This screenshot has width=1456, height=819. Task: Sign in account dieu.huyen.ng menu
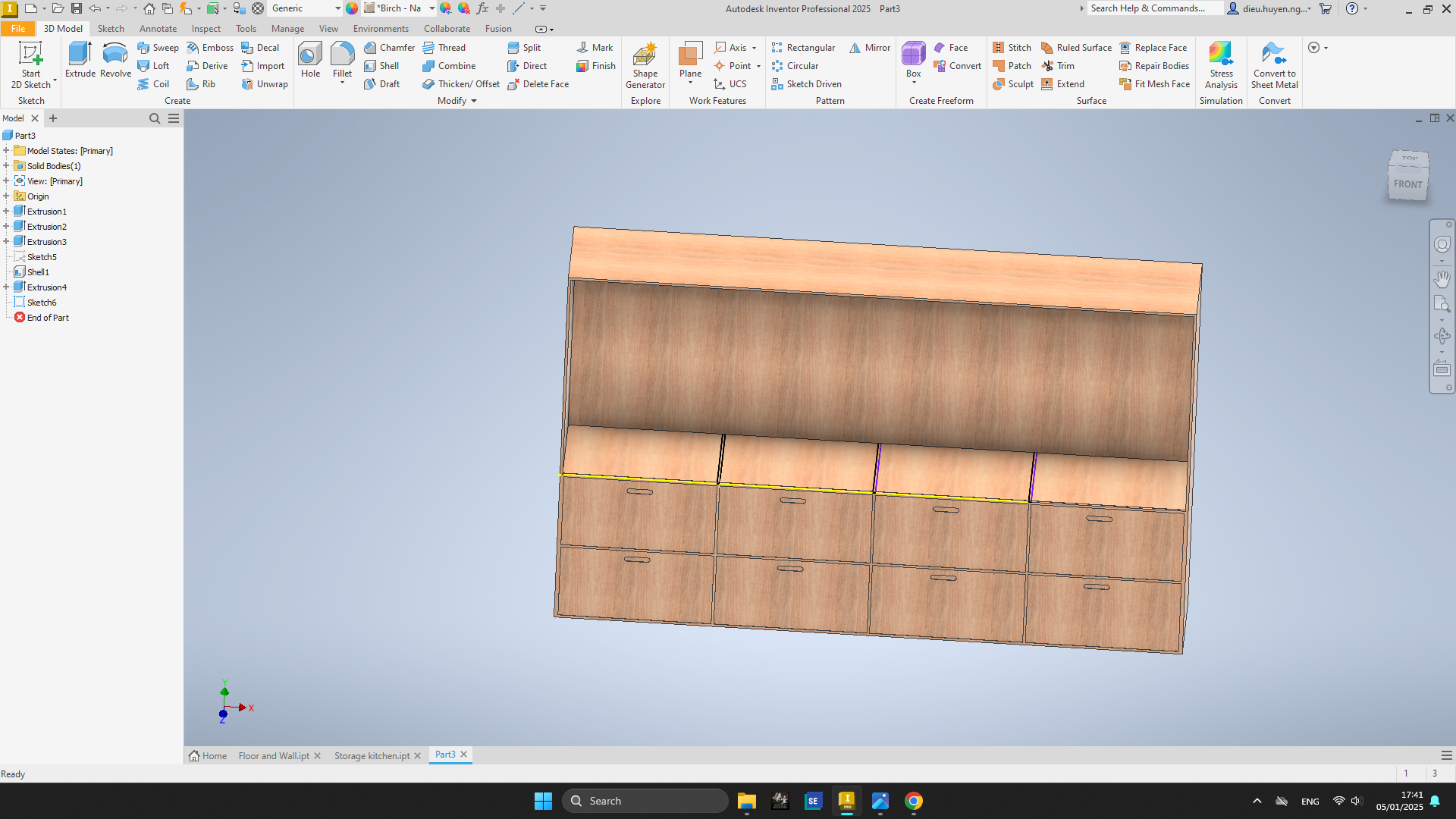1270,8
